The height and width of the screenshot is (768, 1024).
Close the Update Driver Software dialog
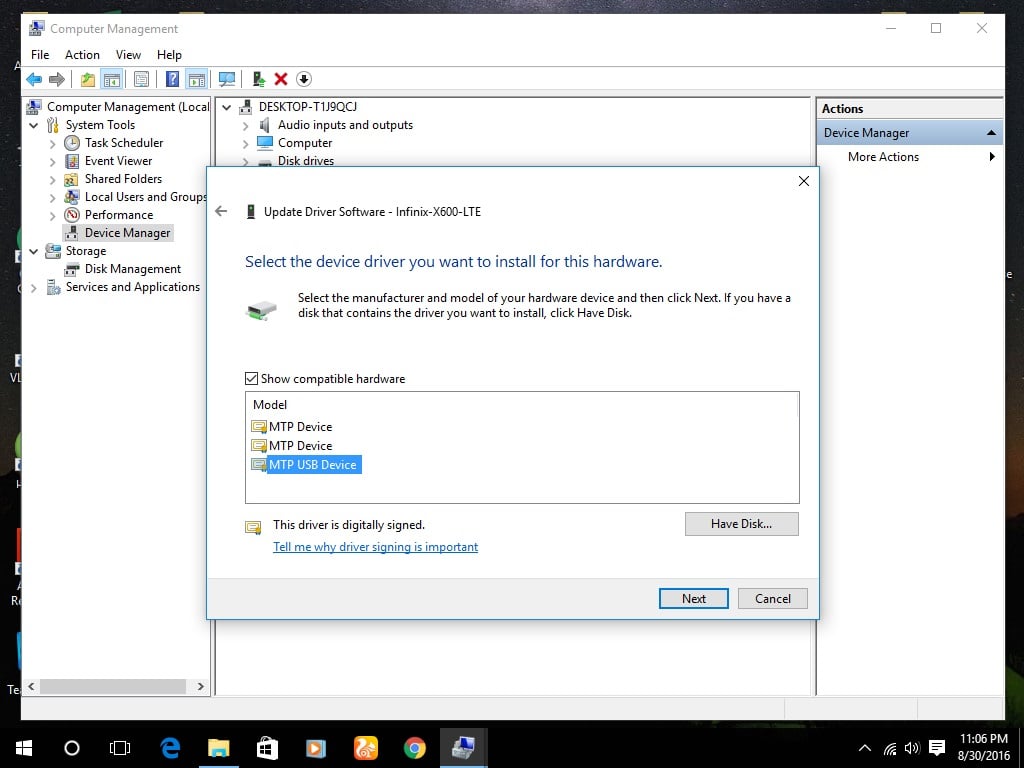(804, 181)
